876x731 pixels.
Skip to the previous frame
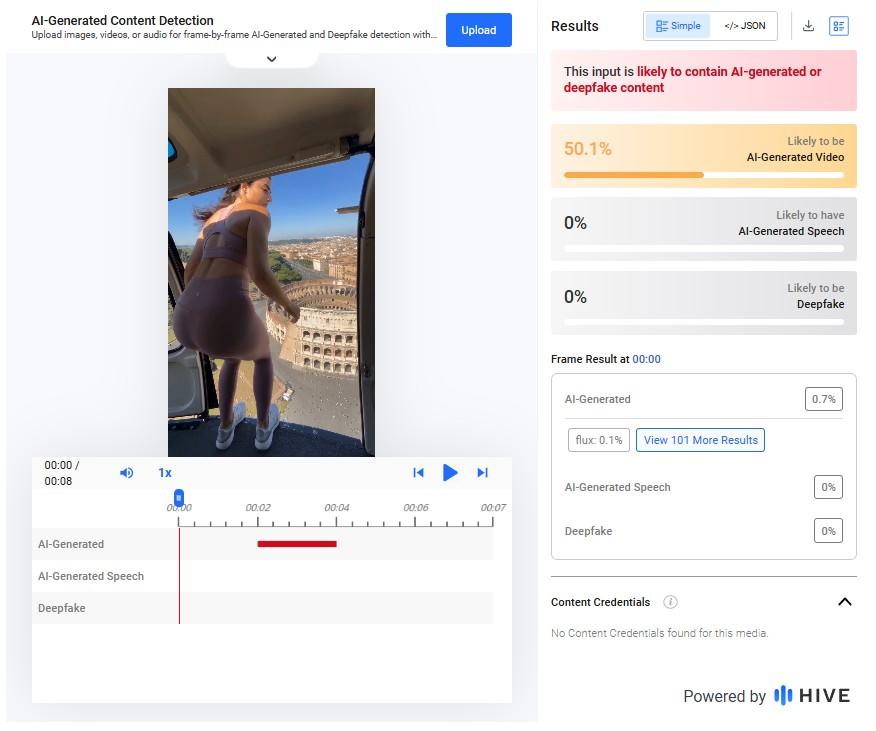(418, 473)
